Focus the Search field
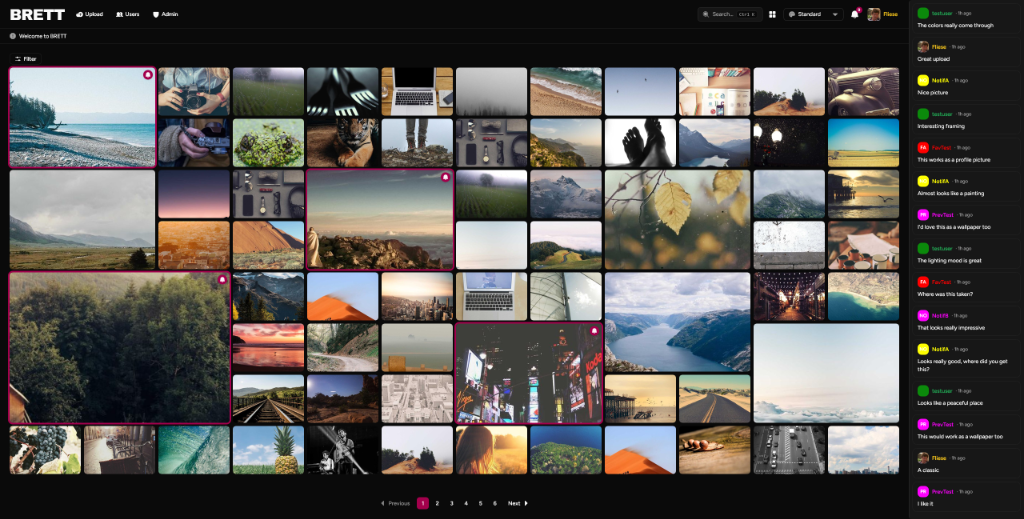 729,14
